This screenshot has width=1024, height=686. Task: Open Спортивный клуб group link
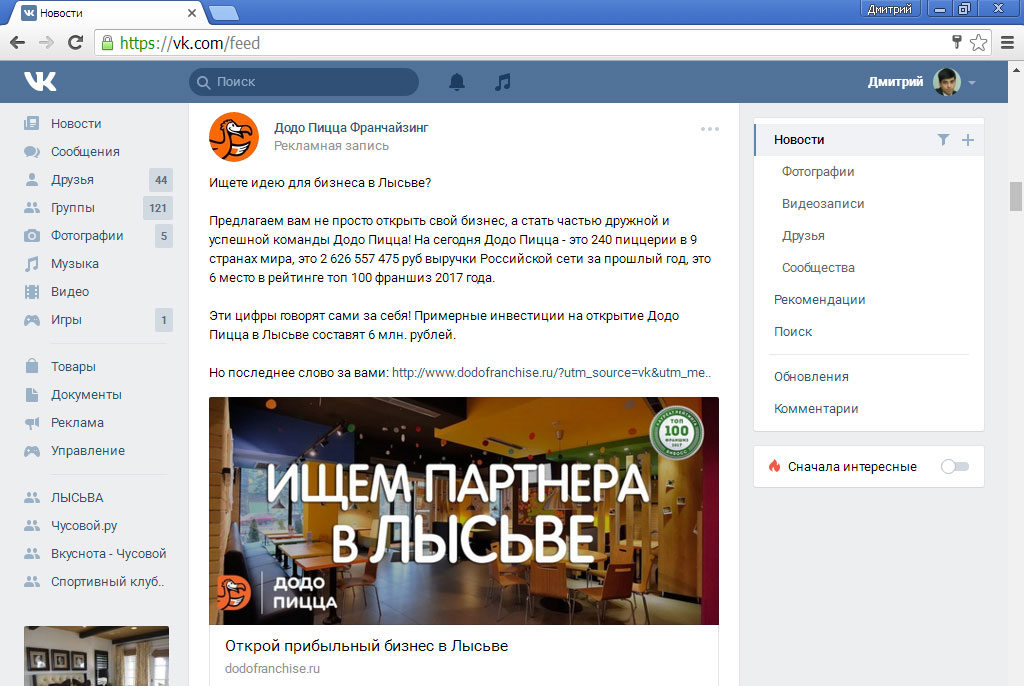pos(107,581)
